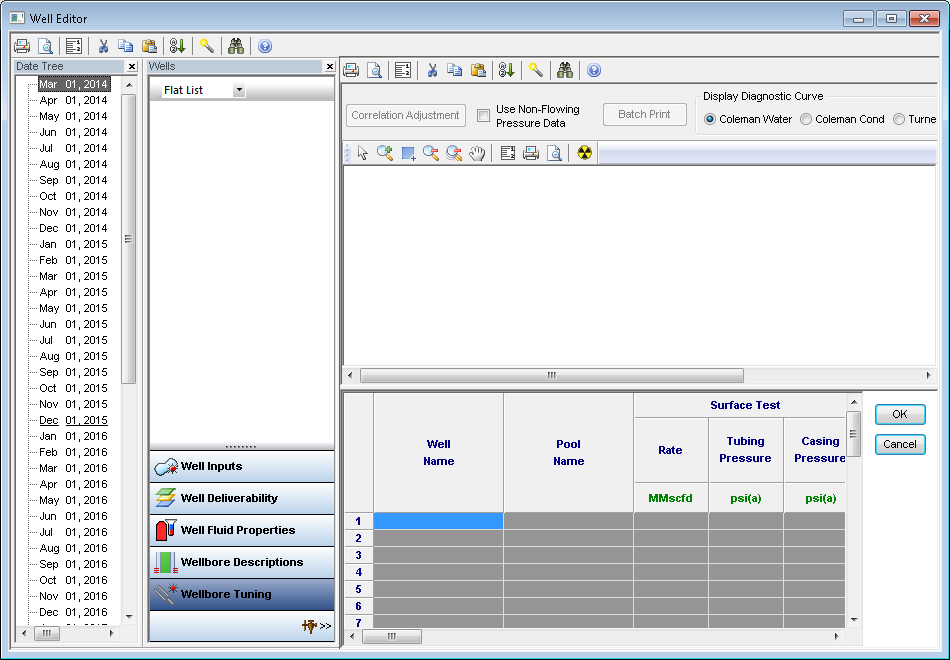Screen dimensions: 950x660
Task: Select Jan 01, 2015 in Date Tree
Action: 73,244
